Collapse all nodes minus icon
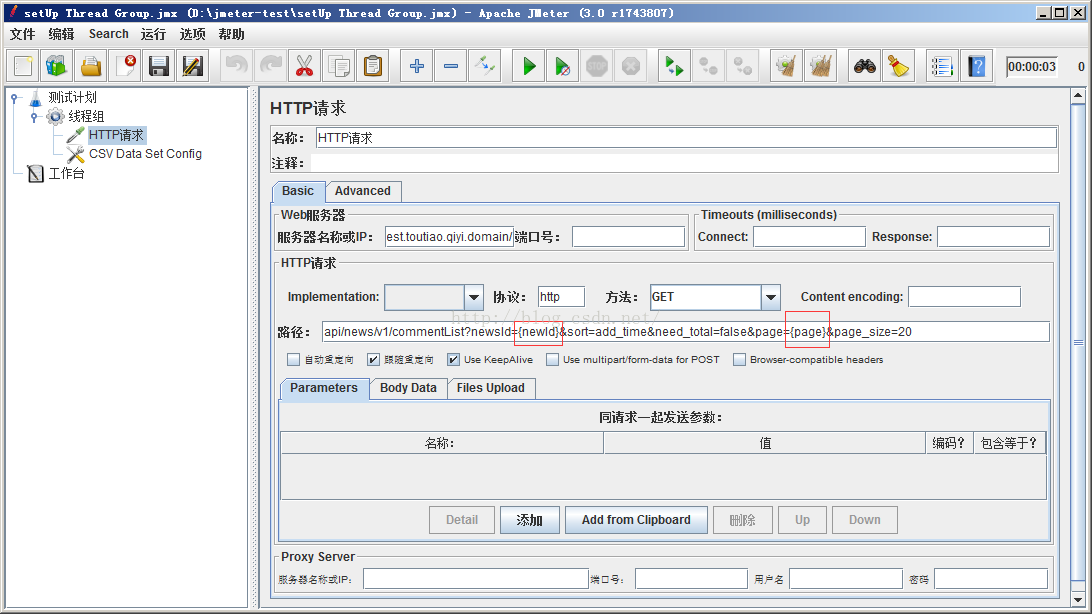 click(x=451, y=67)
